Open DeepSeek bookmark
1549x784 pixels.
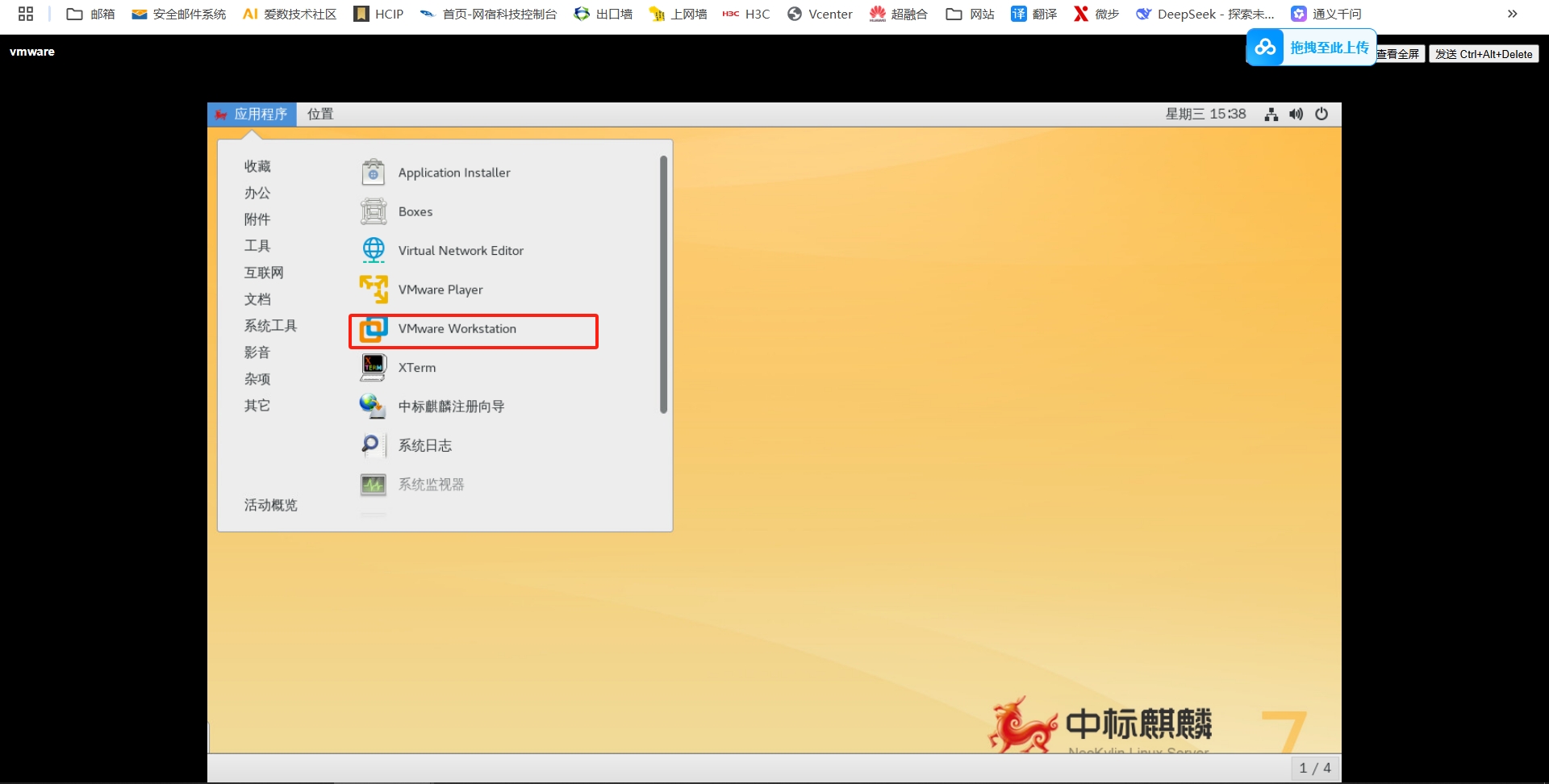tap(1205, 14)
